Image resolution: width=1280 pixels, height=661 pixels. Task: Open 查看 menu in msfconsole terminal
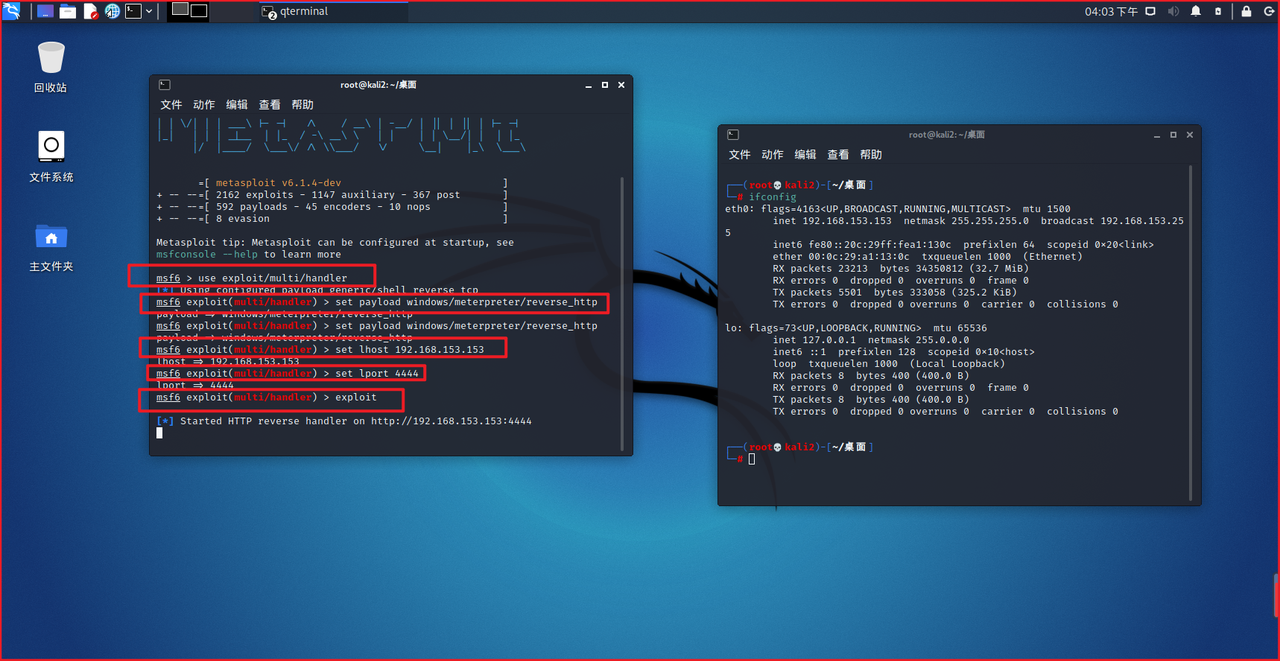[x=270, y=105]
